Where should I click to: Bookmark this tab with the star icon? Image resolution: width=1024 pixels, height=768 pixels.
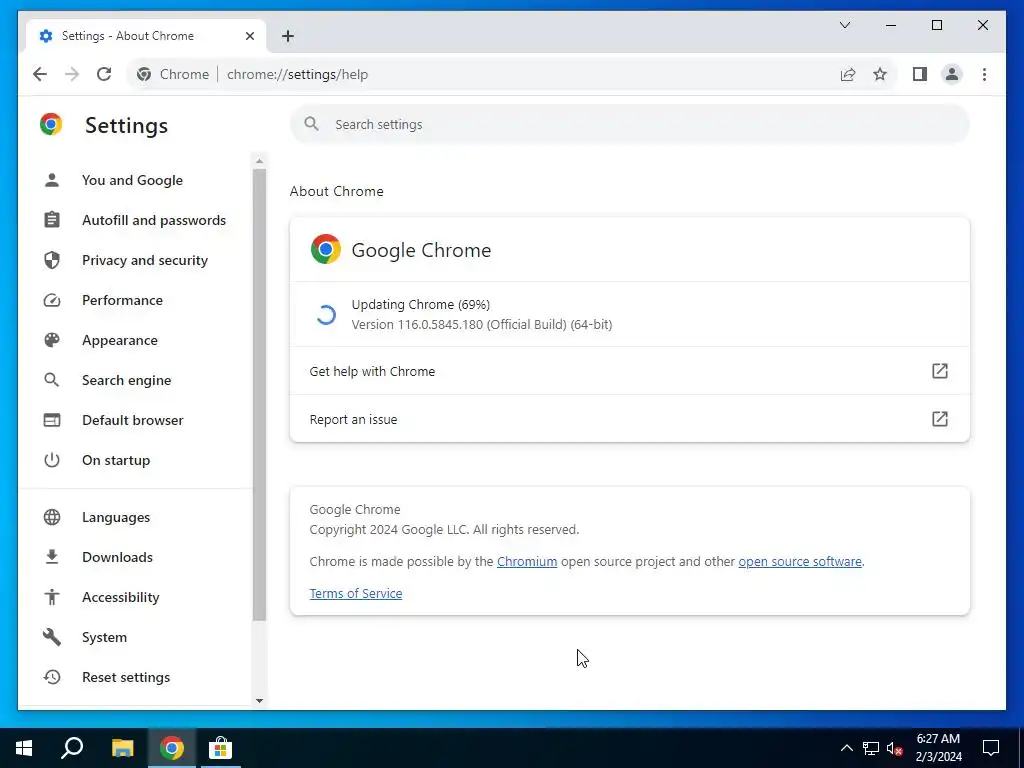pos(880,74)
